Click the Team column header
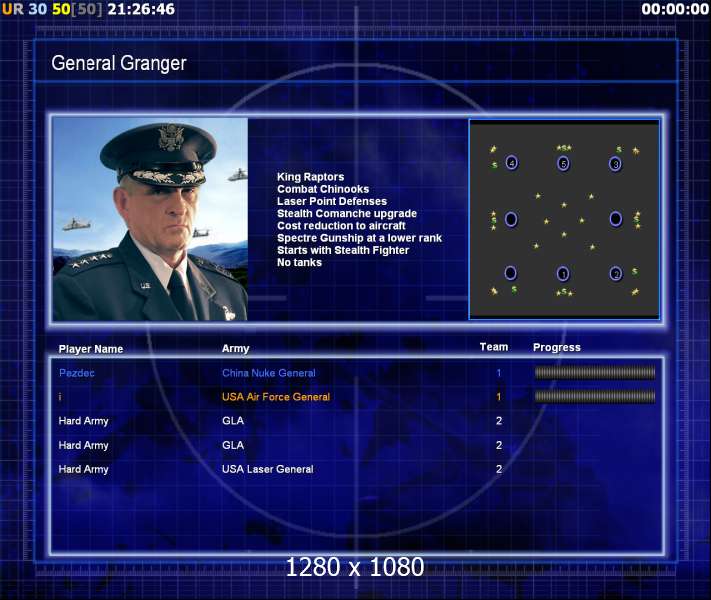This screenshot has height=600, width=711. click(x=494, y=347)
